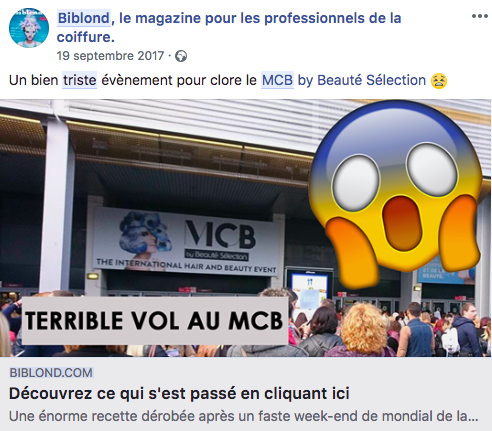Image resolution: width=492 pixels, height=431 pixels.
Task: Click the highlighted word triste
Action: (80, 80)
